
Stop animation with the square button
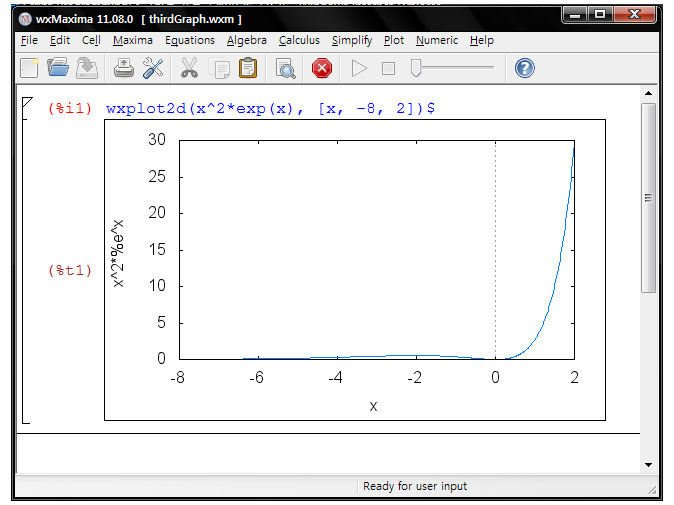click(388, 68)
